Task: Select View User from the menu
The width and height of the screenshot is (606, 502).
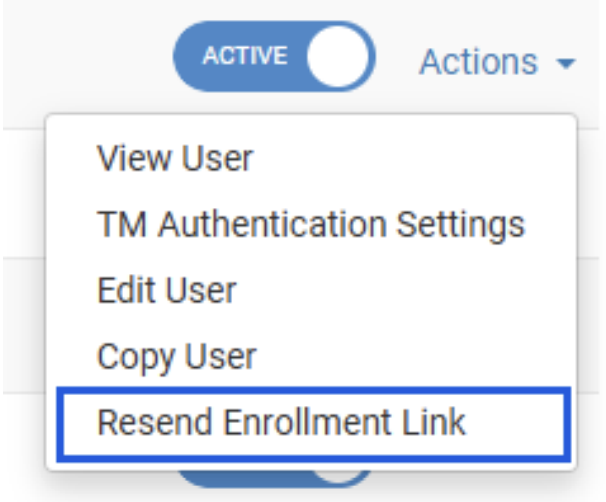Action: click(x=175, y=158)
